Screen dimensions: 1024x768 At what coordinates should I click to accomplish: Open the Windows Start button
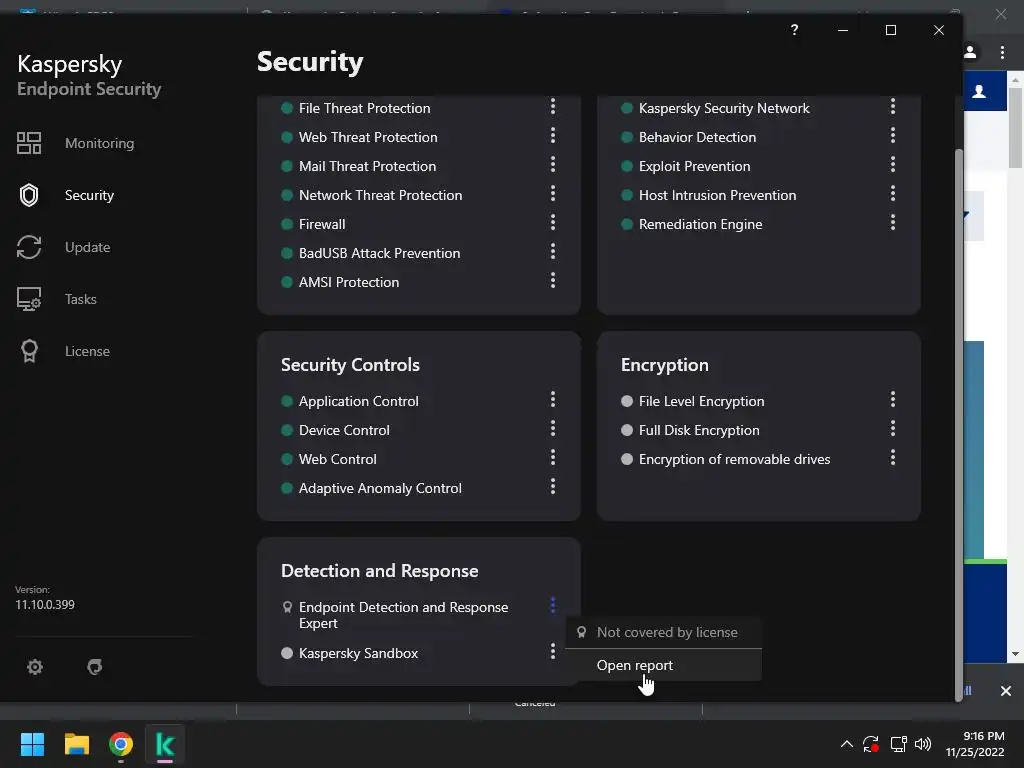click(x=32, y=744)
